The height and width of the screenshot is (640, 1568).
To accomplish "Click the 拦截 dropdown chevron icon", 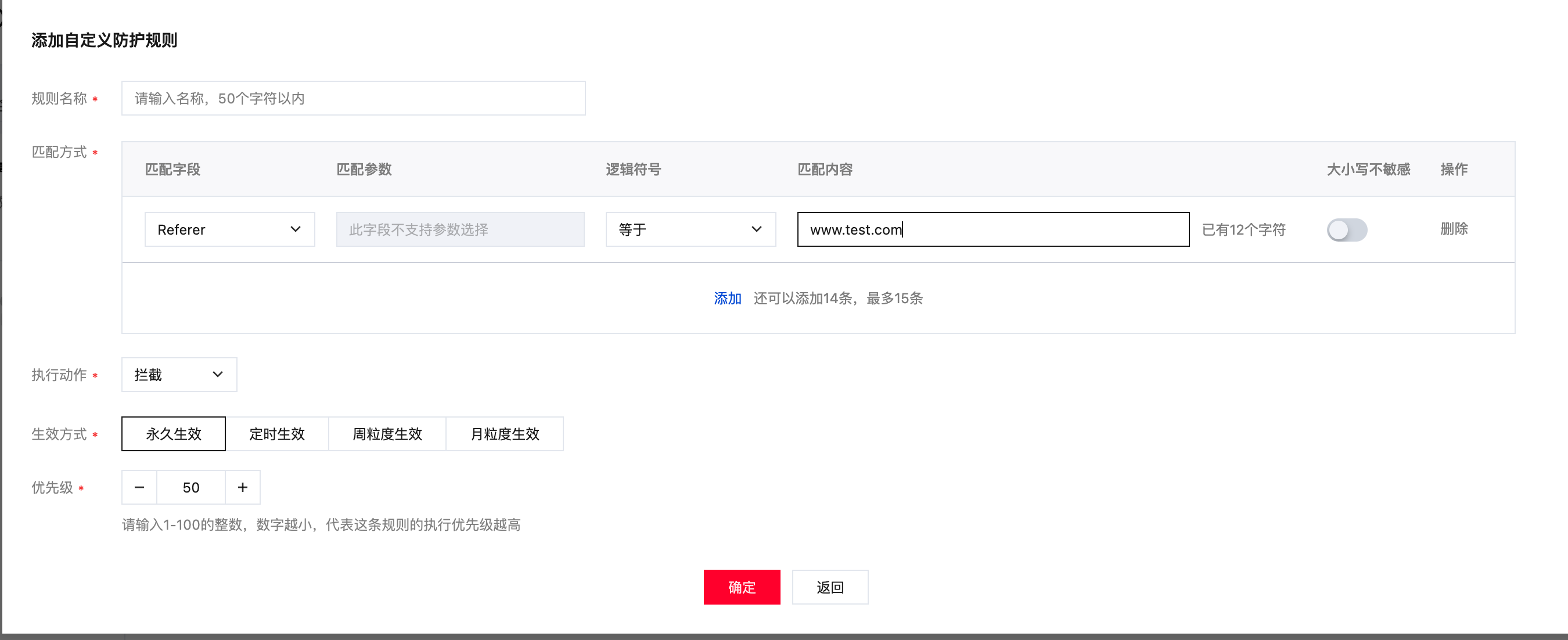I will [x=218, y=374].
